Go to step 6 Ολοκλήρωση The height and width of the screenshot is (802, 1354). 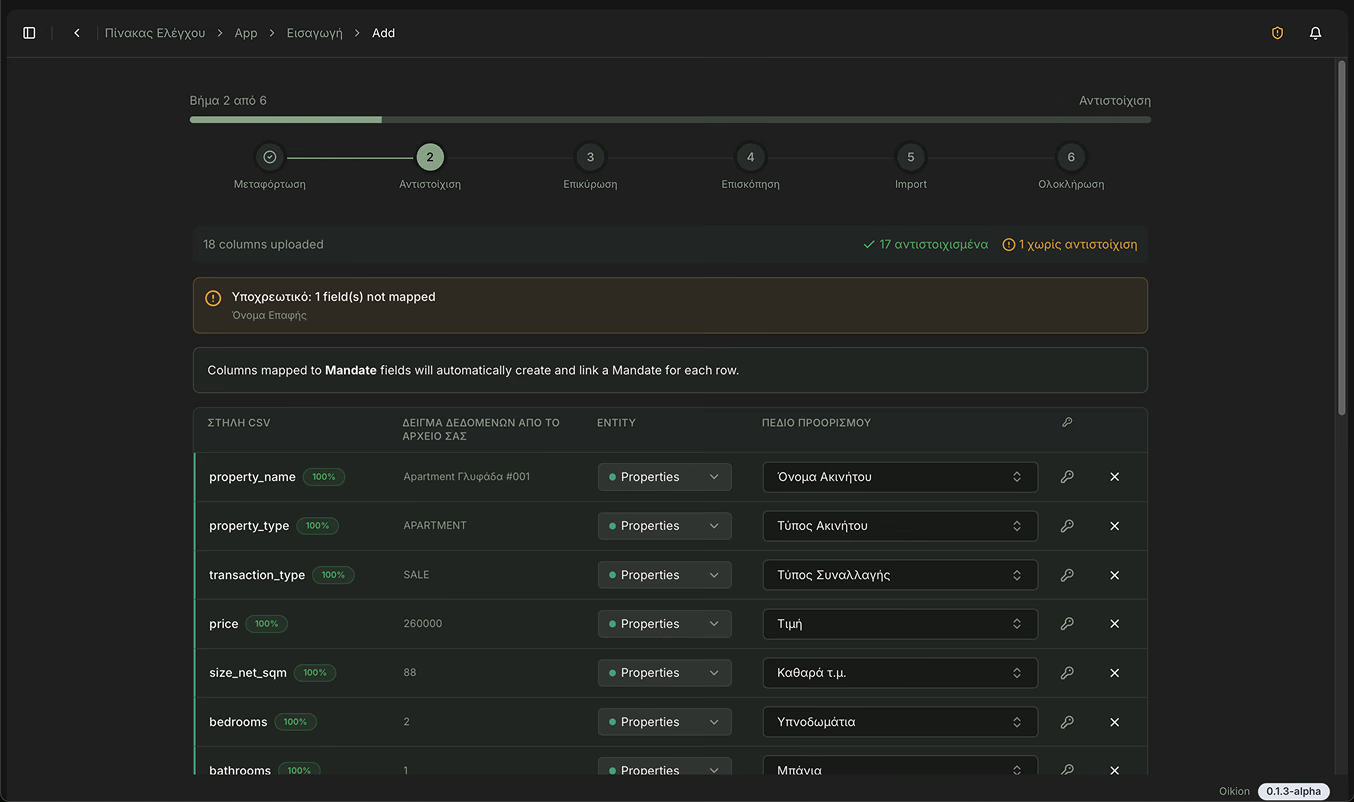click(x=1071, y=157)
